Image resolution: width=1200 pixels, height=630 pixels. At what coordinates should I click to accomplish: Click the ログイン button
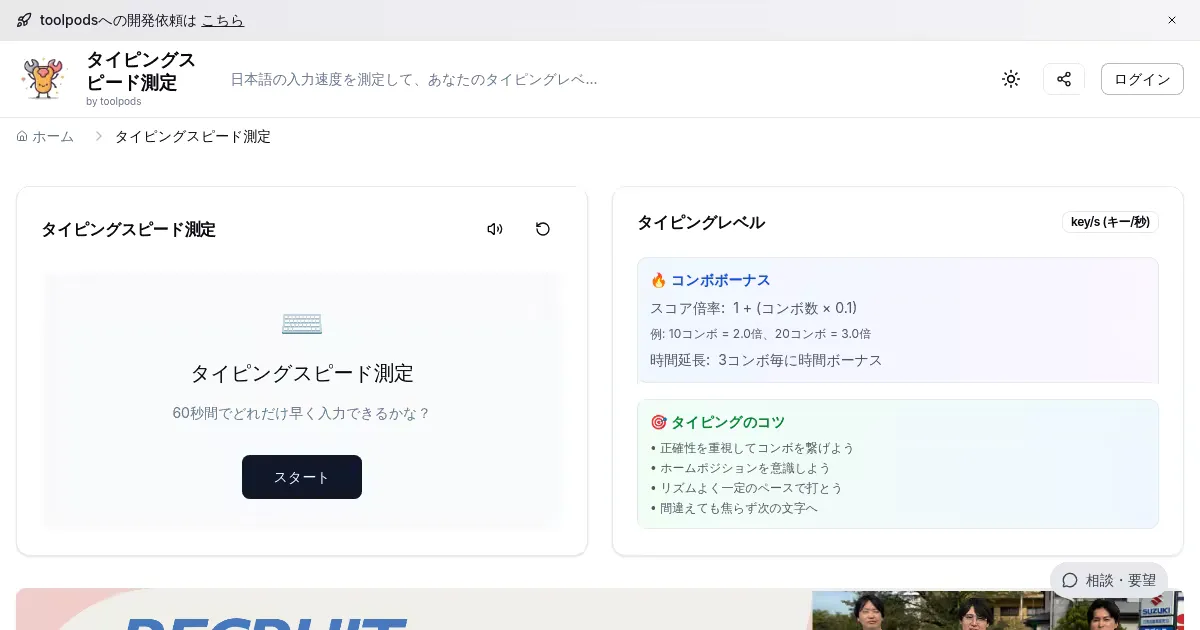[x=1141, y=79]
